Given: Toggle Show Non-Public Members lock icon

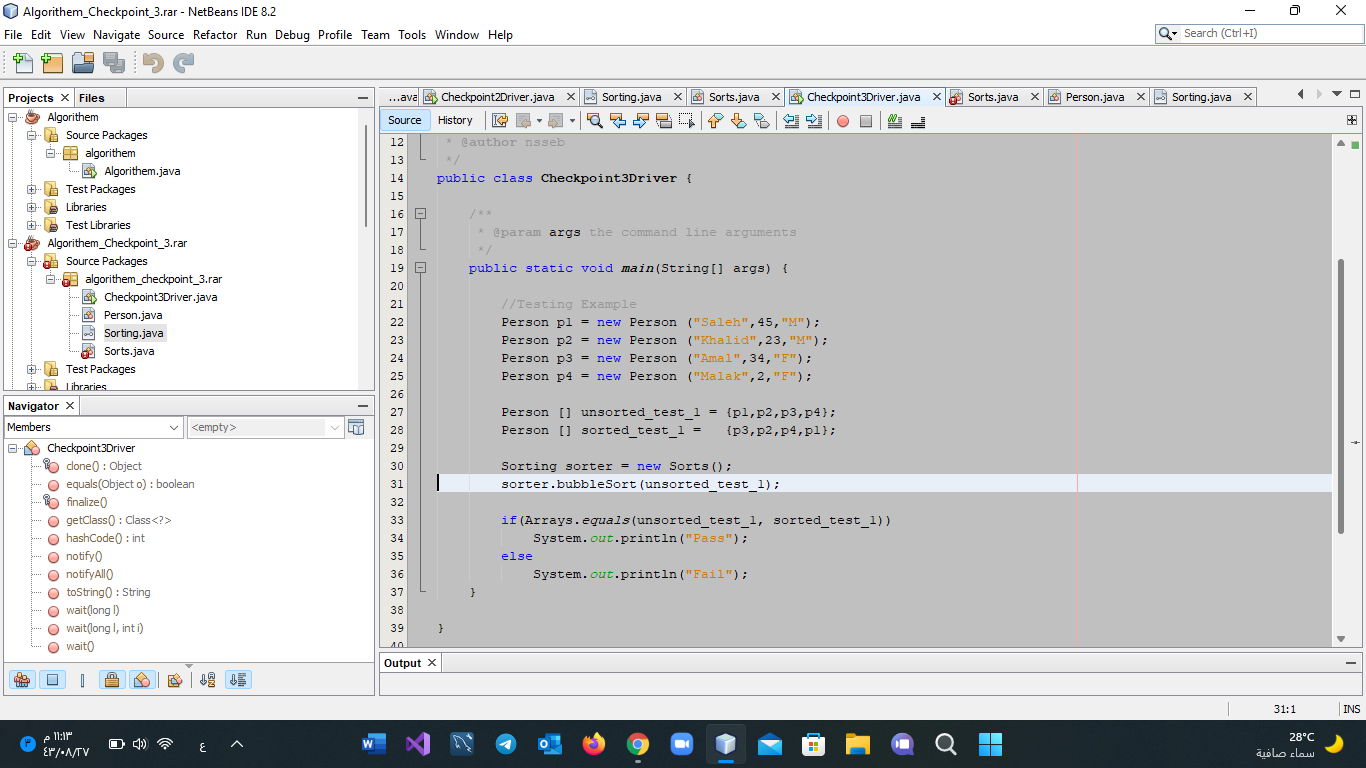Looking at the screenshot, I should pyautogui.click(x=112, y=680).
